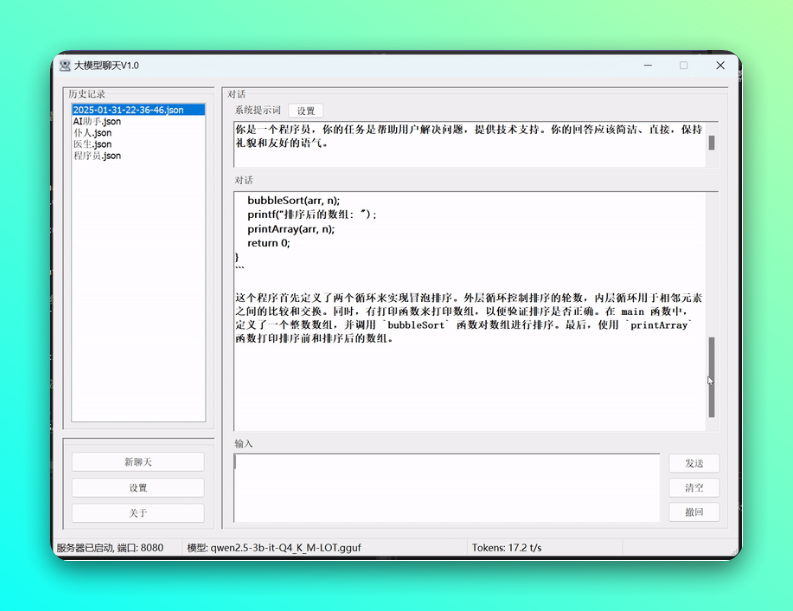793x611 pixels.
Task: Focus the message input text box
Action: coord(447,488)
